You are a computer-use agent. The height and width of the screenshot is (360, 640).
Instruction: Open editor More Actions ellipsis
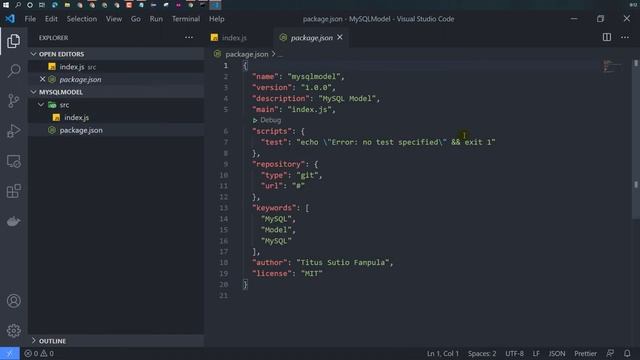pyautogui.click(x=625, y=38)
